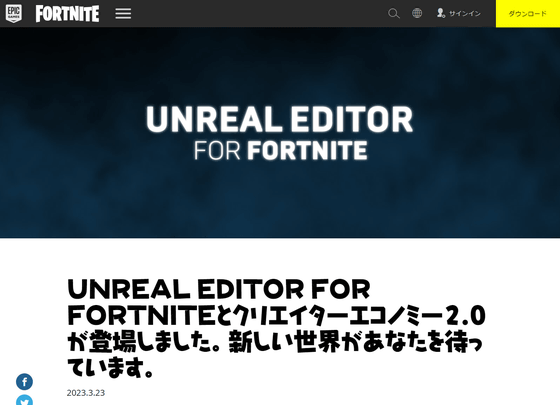Click the FOR FORTNITE banner subtitle
Screen dimensions: 560x405
(x=280, y=150)
